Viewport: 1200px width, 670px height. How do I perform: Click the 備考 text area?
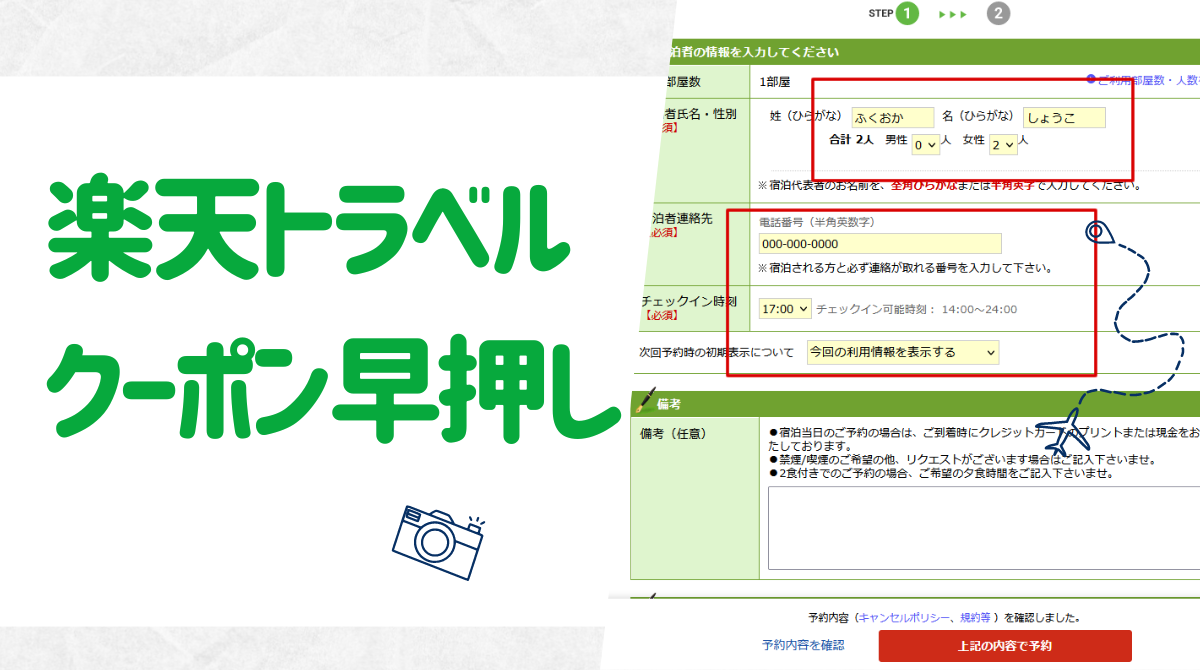[984, 527]
